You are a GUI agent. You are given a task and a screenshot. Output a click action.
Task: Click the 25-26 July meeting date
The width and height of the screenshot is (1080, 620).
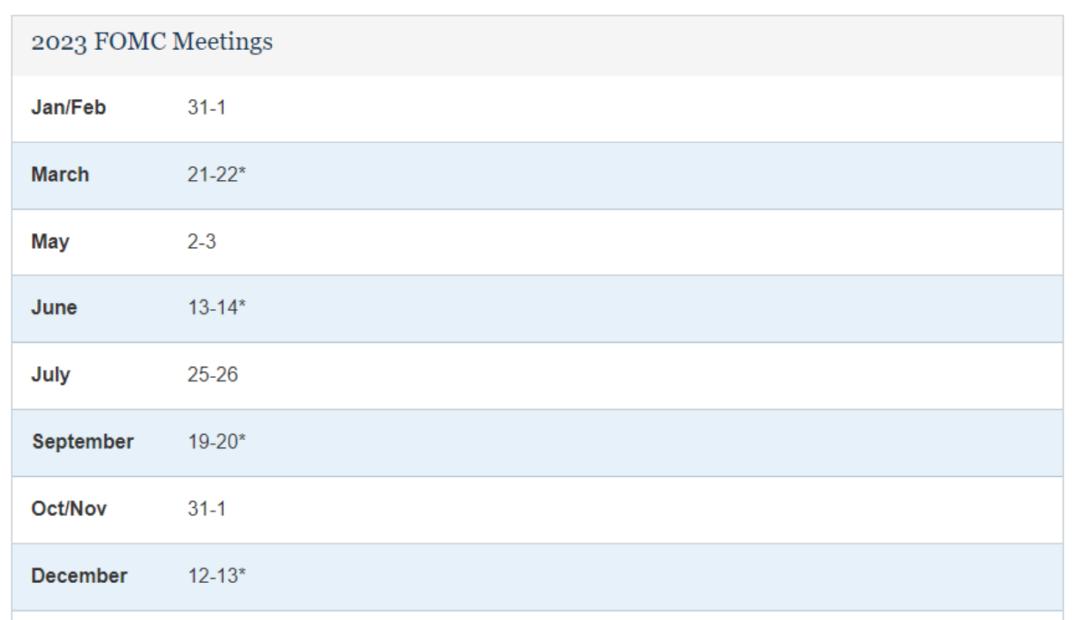(212, 375)
